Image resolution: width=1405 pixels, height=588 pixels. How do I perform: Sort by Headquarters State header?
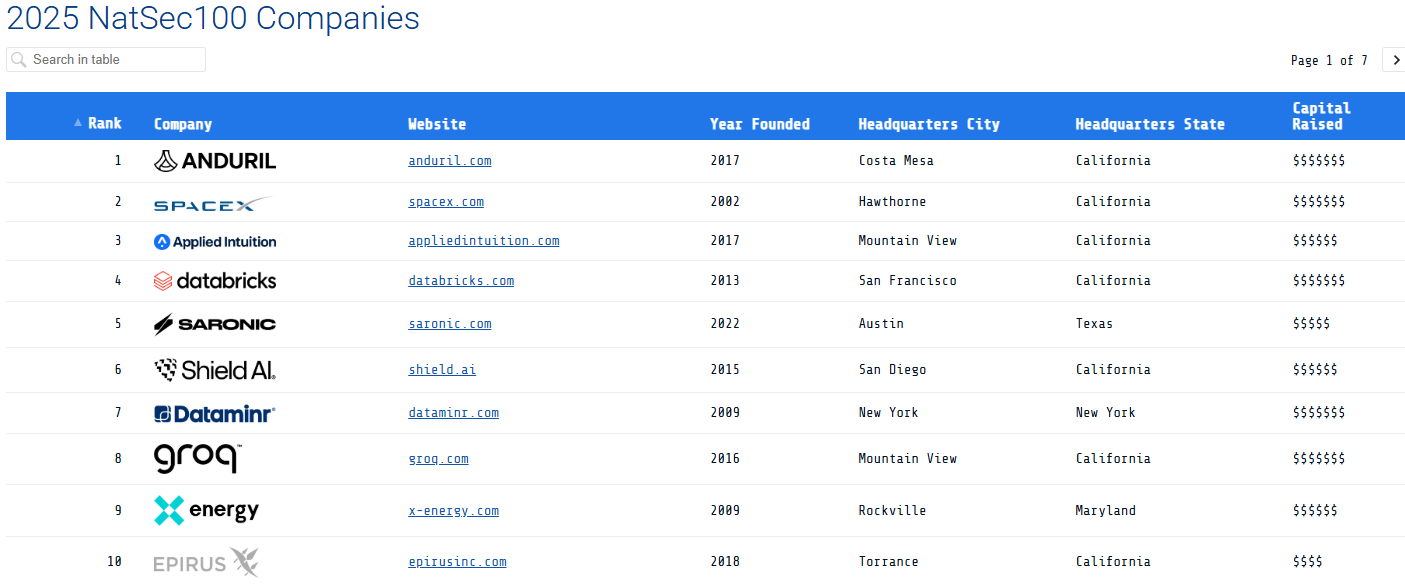[1150, 124]
